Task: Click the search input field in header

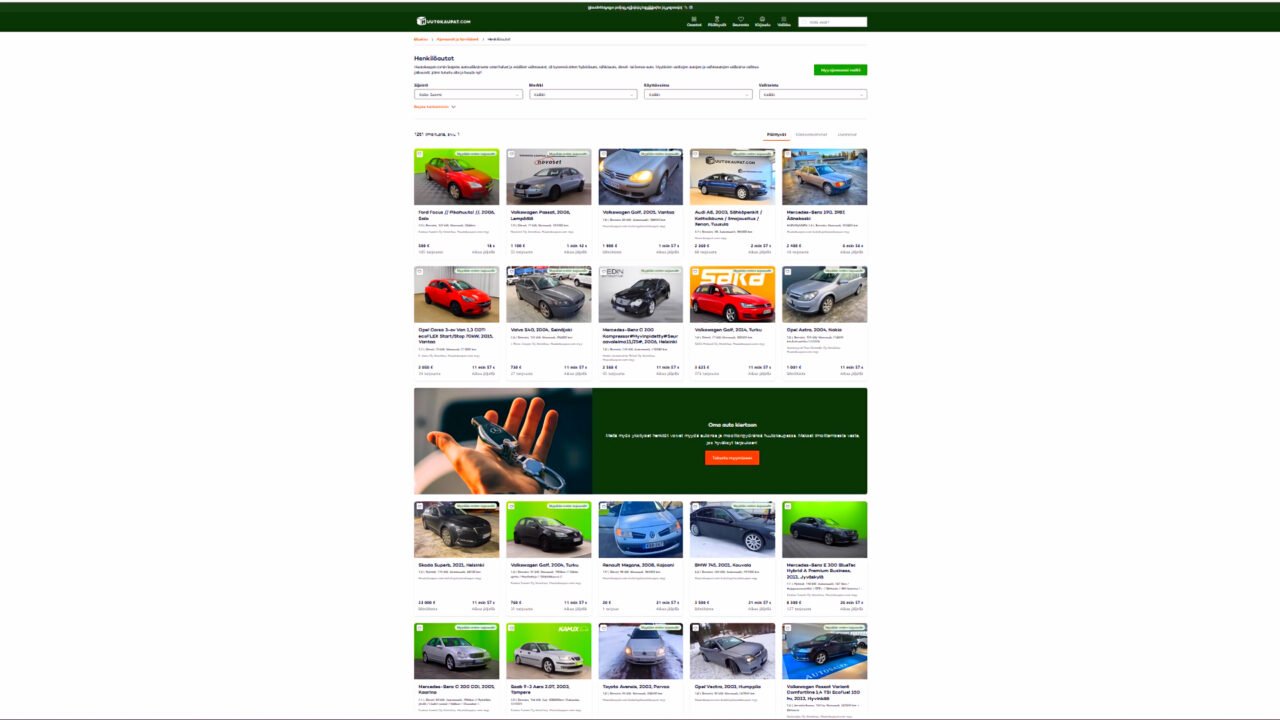Action: pyautogui.click(x=832, y=22)
